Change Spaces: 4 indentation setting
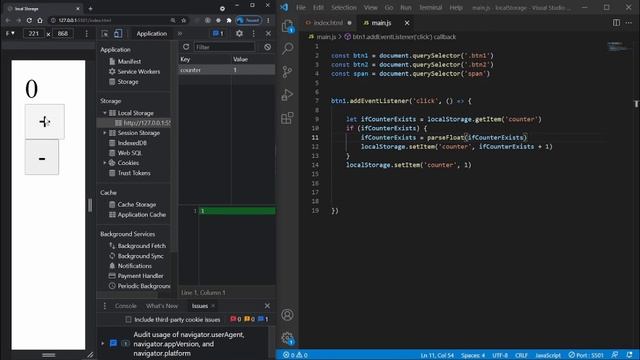The image size is (640, 360). click(x=473, y=355)
